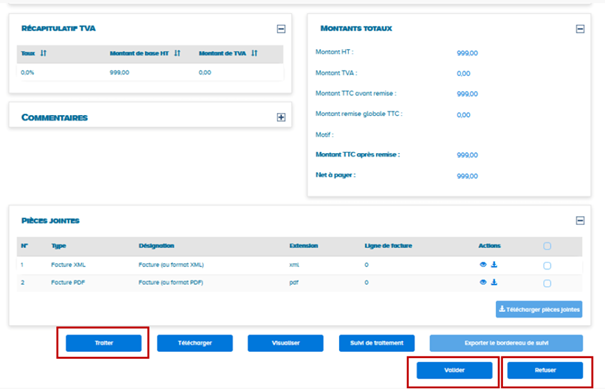605x389 pixels.
Task: Select the Facture (au format PDF) designation
Action: [171, 282]
